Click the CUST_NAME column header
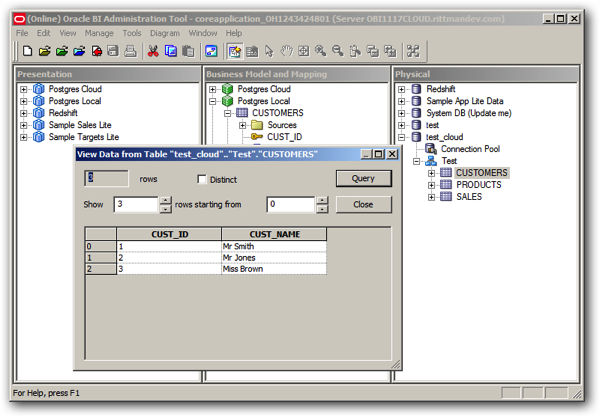 274,234
